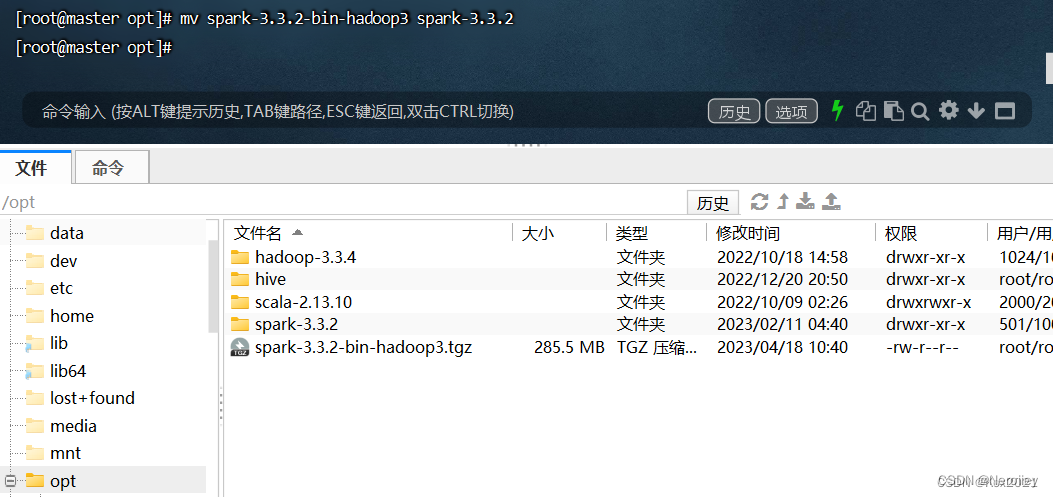Sort by 修改时间 column header
Image resolution: width=1053 pixels, height=497 pixels.
click(748, 233)
